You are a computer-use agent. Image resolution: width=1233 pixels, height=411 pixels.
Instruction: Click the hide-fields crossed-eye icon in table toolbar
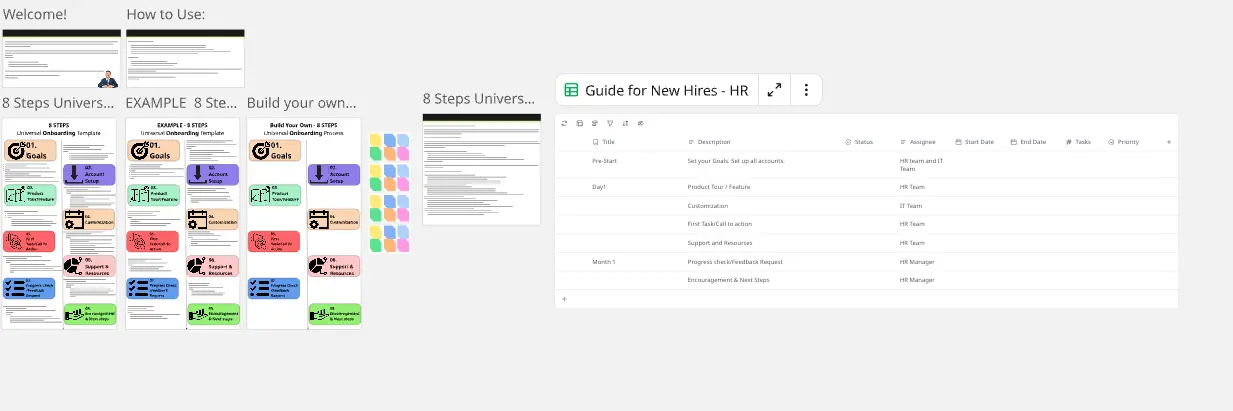pyautogui.click(x=640, y=123)
